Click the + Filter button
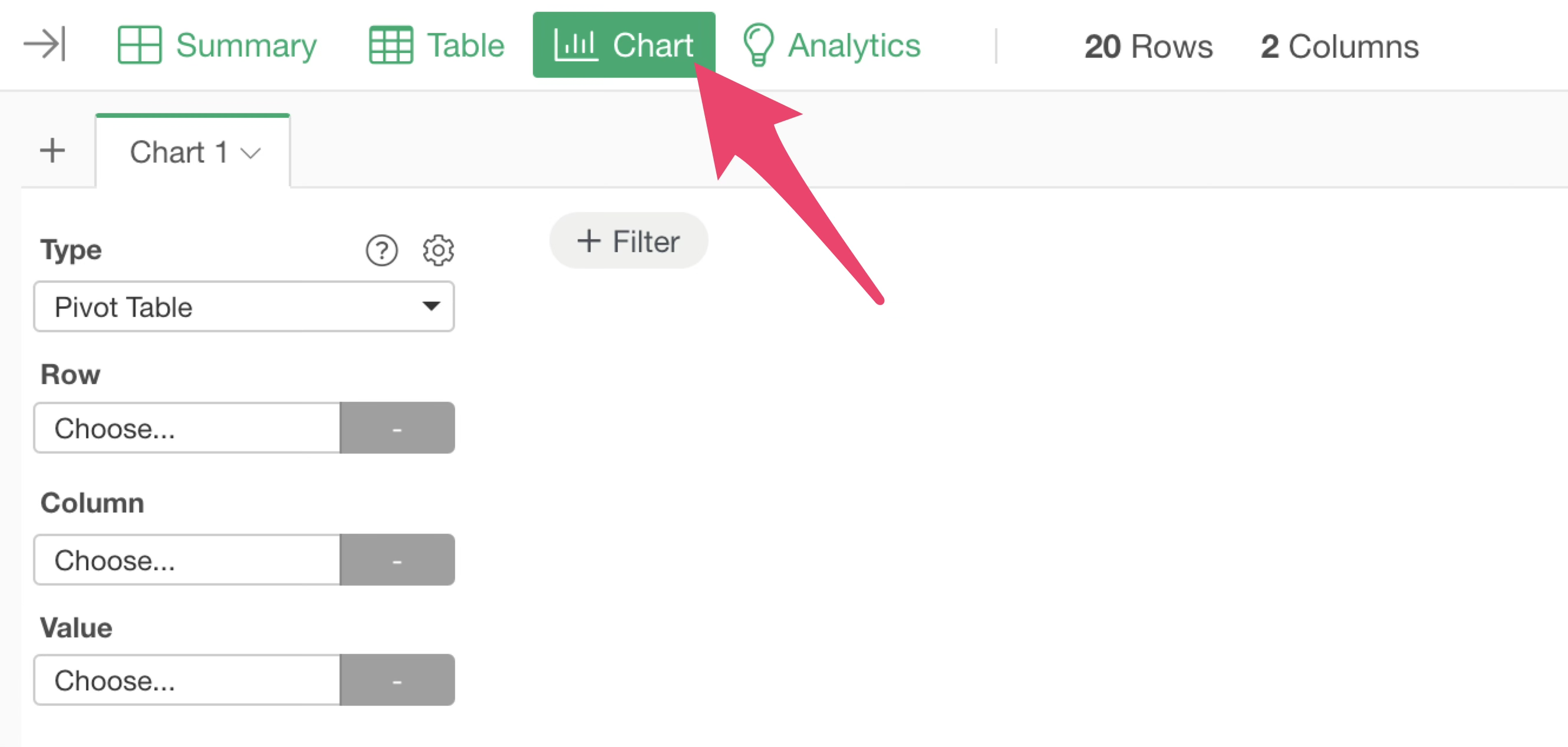This screenshot has width=1568, height=747. click(628, 241)
